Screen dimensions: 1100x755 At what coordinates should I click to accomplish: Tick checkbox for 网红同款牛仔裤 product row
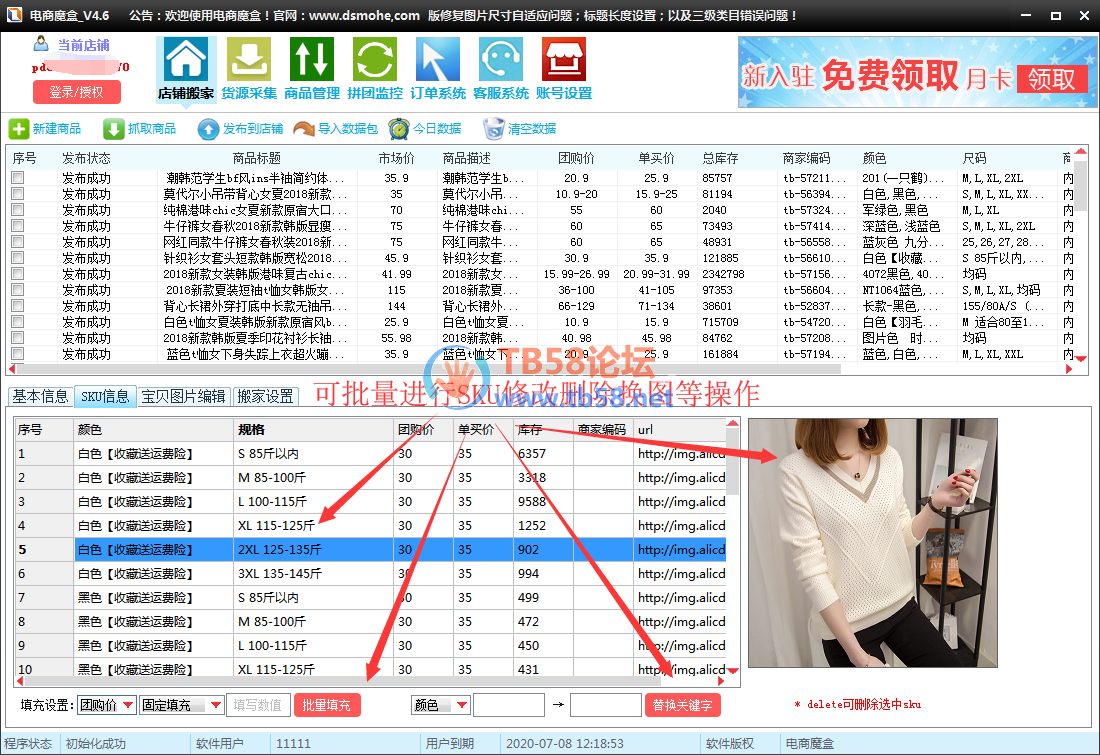coord(18,242)
